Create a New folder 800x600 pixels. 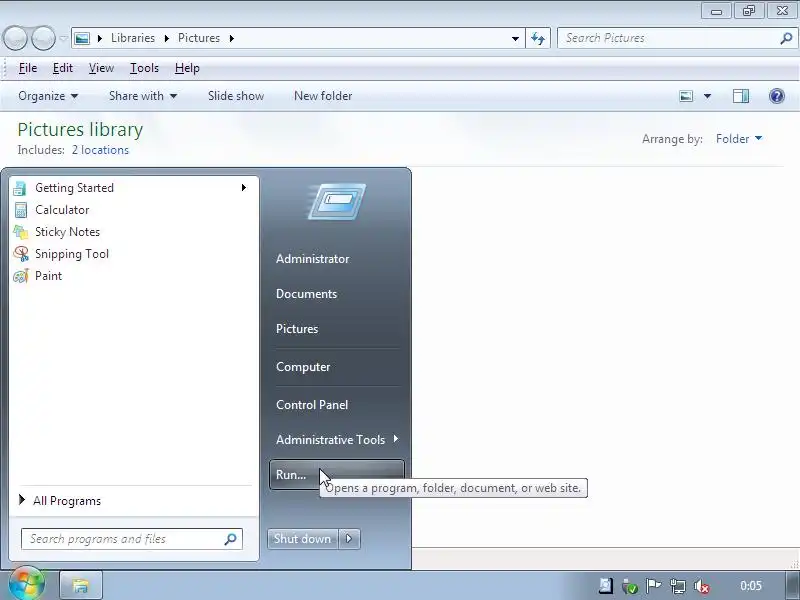(x=323, y=96)
